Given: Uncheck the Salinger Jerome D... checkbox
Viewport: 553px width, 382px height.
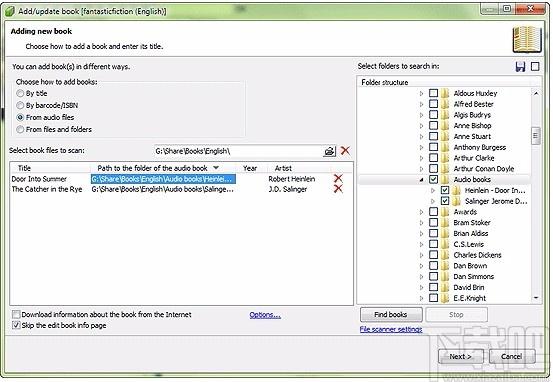Looking at the screenshot, I should click(x=445, y=201).
